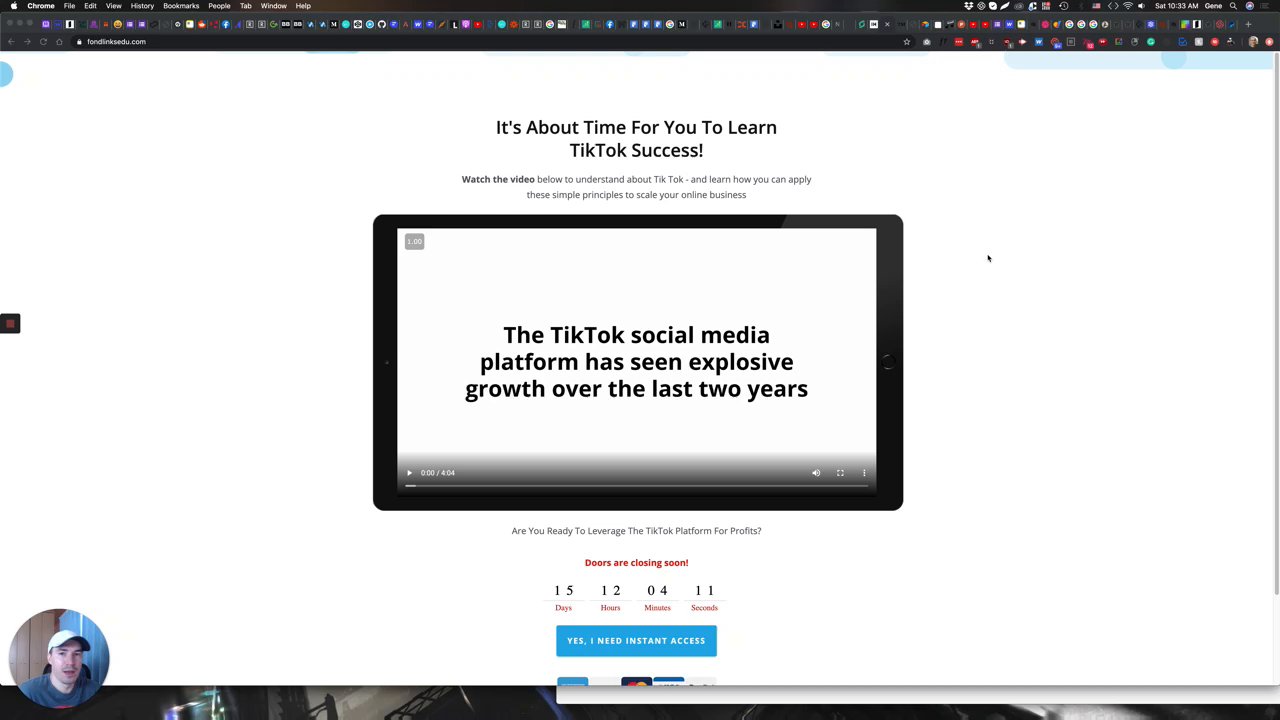Click YES, I NEED INSTANT ACCESS button
The image size is (1280, 720).
point(636,641)
